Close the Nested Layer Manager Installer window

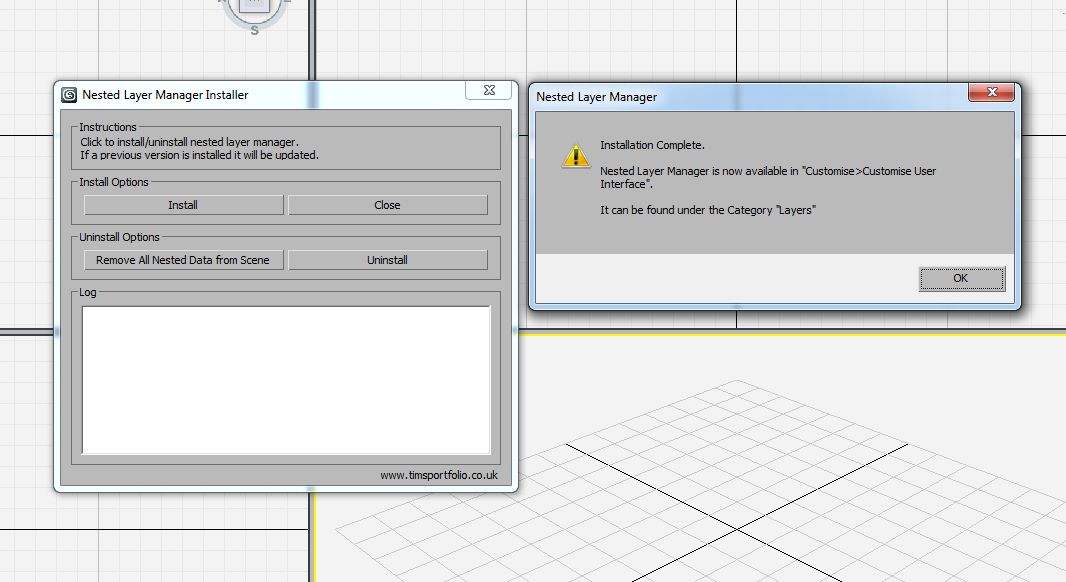pyautogui.click(x=488, y=90)
